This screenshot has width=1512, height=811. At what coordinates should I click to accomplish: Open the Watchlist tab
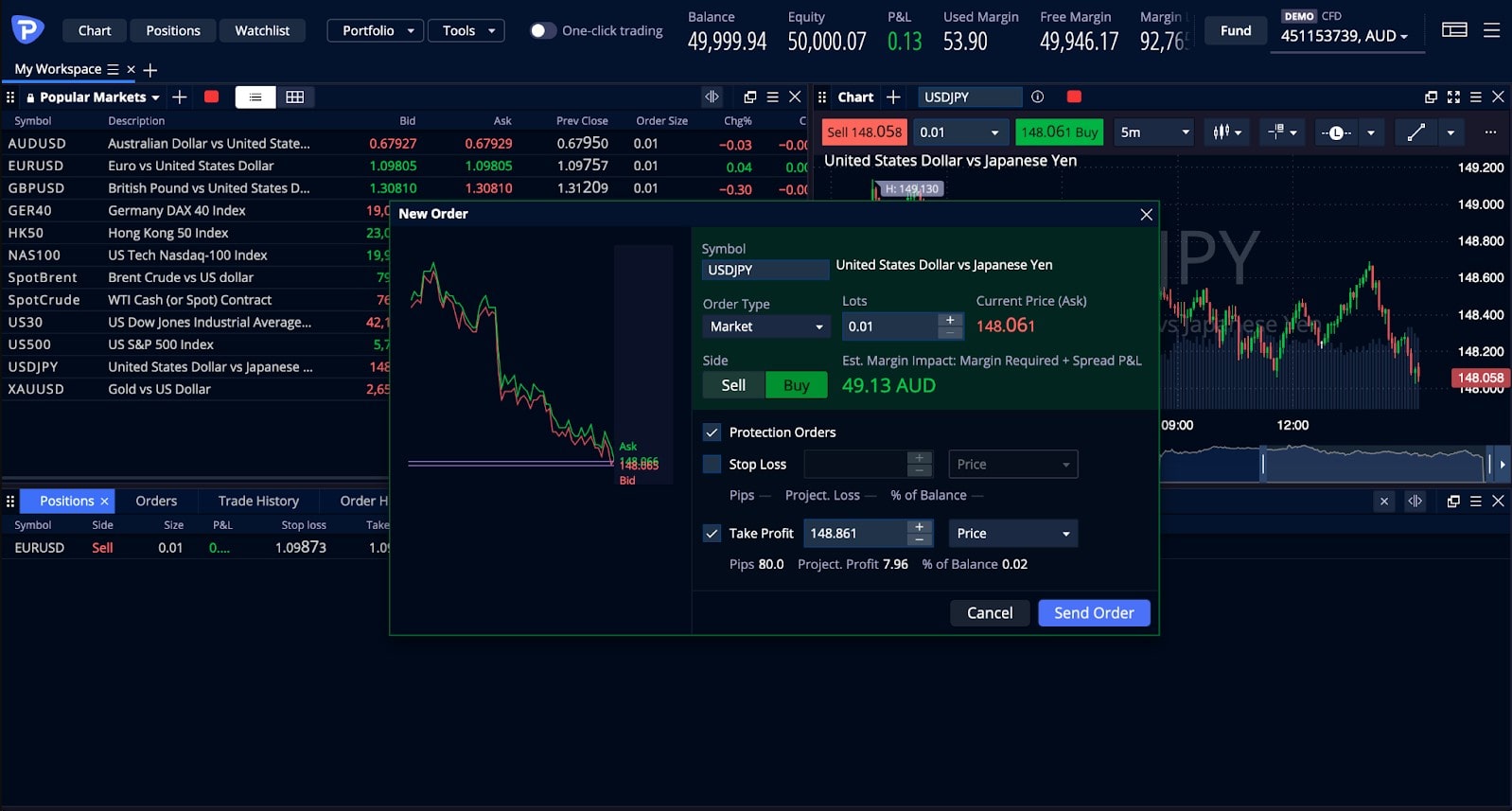pos(262,30)
